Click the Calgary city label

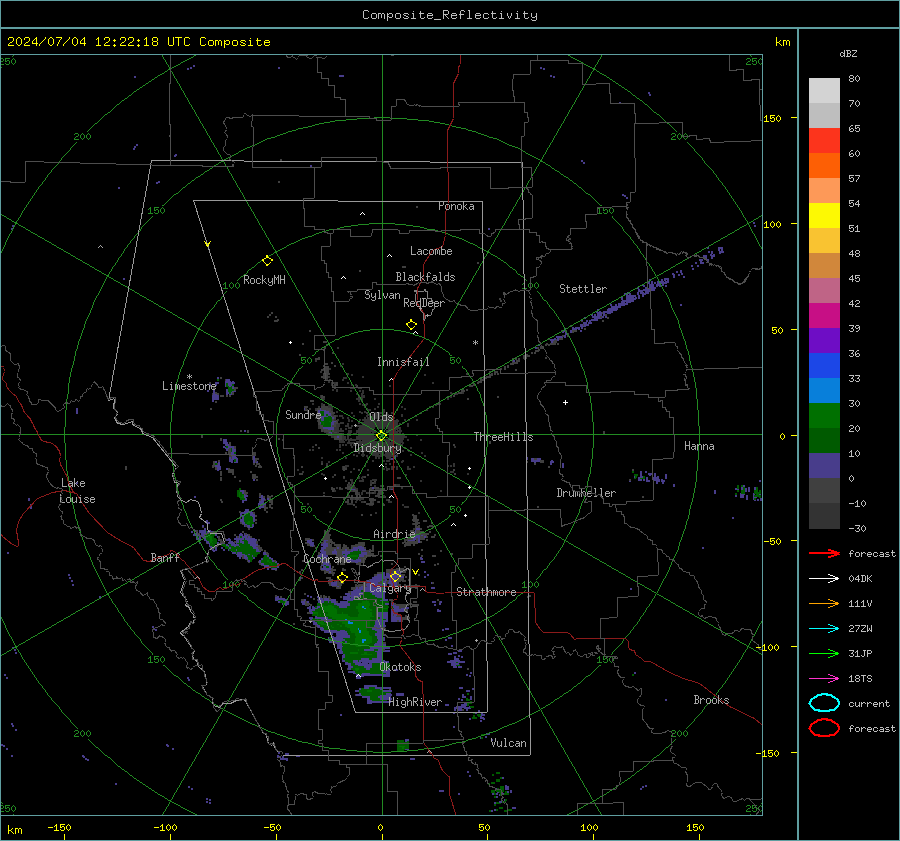coord(390,588)
